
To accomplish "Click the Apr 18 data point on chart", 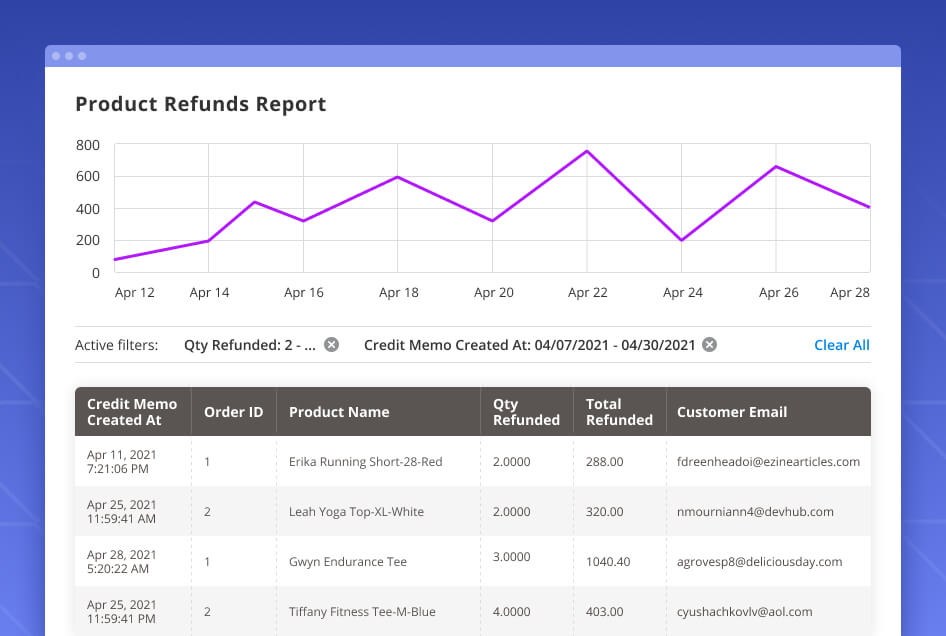I will [397, 177].
